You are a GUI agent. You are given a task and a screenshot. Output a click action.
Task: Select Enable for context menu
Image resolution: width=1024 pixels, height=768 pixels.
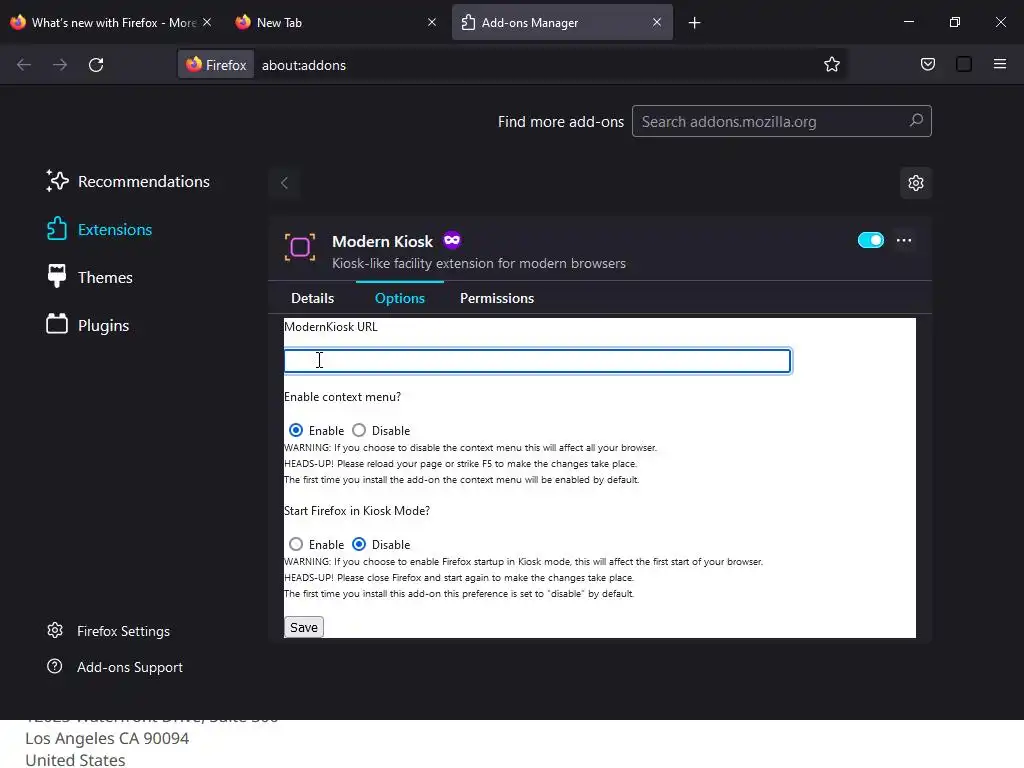(296, 430)
